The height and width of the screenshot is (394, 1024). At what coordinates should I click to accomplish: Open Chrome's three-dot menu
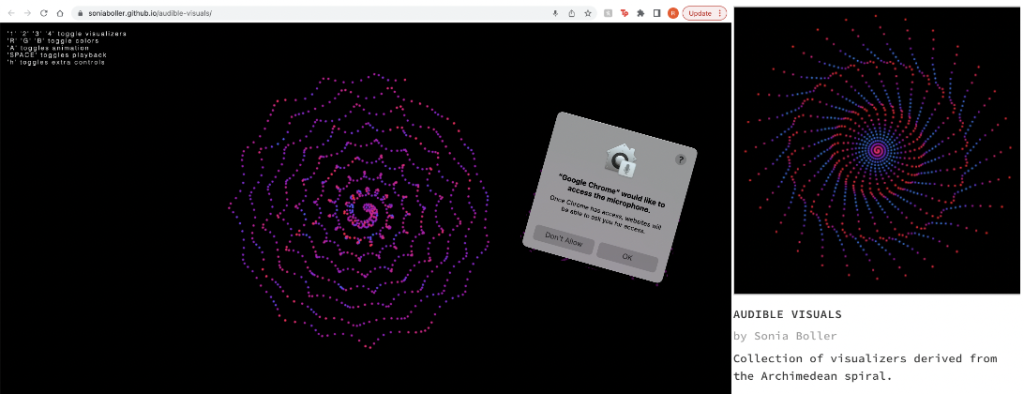720,13
